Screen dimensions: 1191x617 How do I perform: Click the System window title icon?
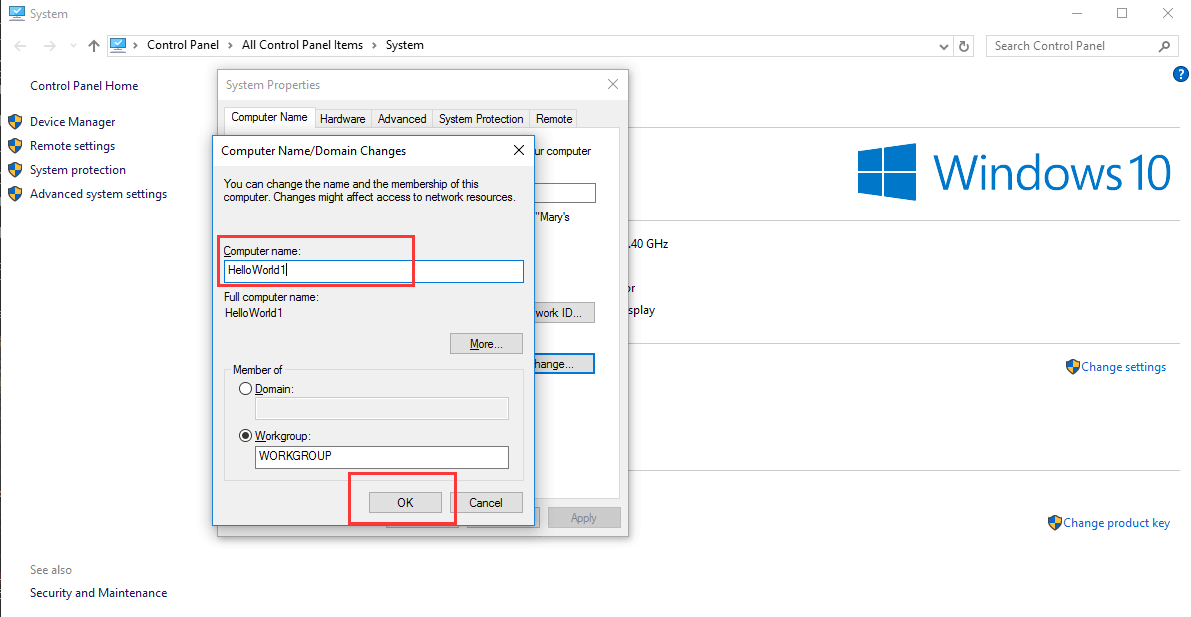16,13
